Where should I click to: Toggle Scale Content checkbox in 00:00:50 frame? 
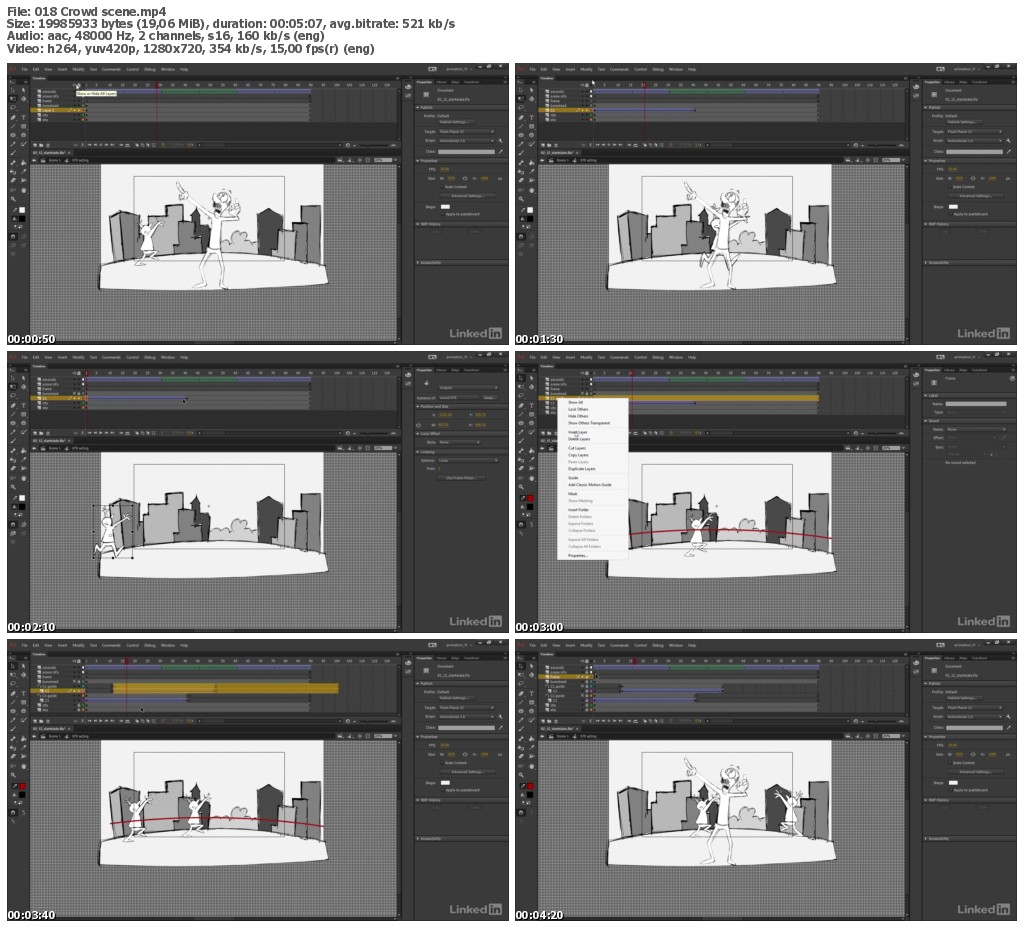[x=442, y=187]
